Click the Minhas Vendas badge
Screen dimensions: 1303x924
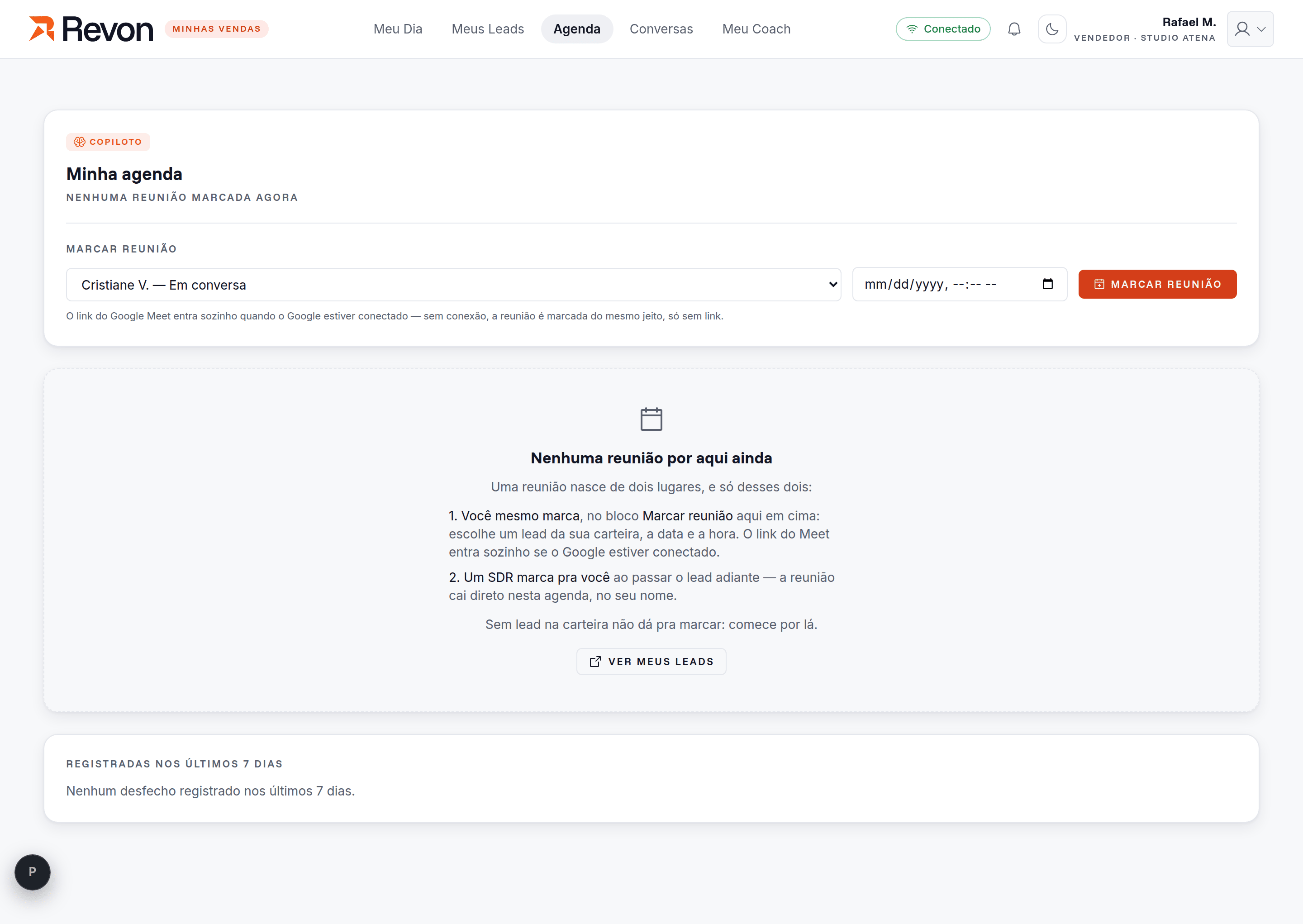[216, 29]
